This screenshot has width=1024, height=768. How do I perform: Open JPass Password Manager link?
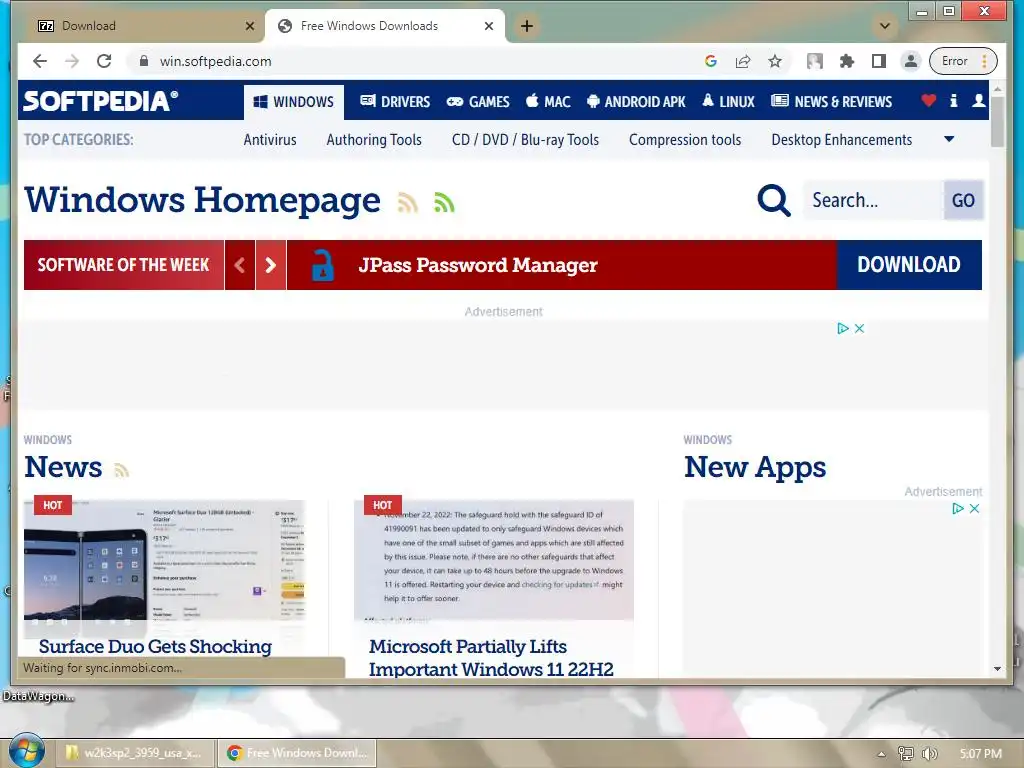477,265
